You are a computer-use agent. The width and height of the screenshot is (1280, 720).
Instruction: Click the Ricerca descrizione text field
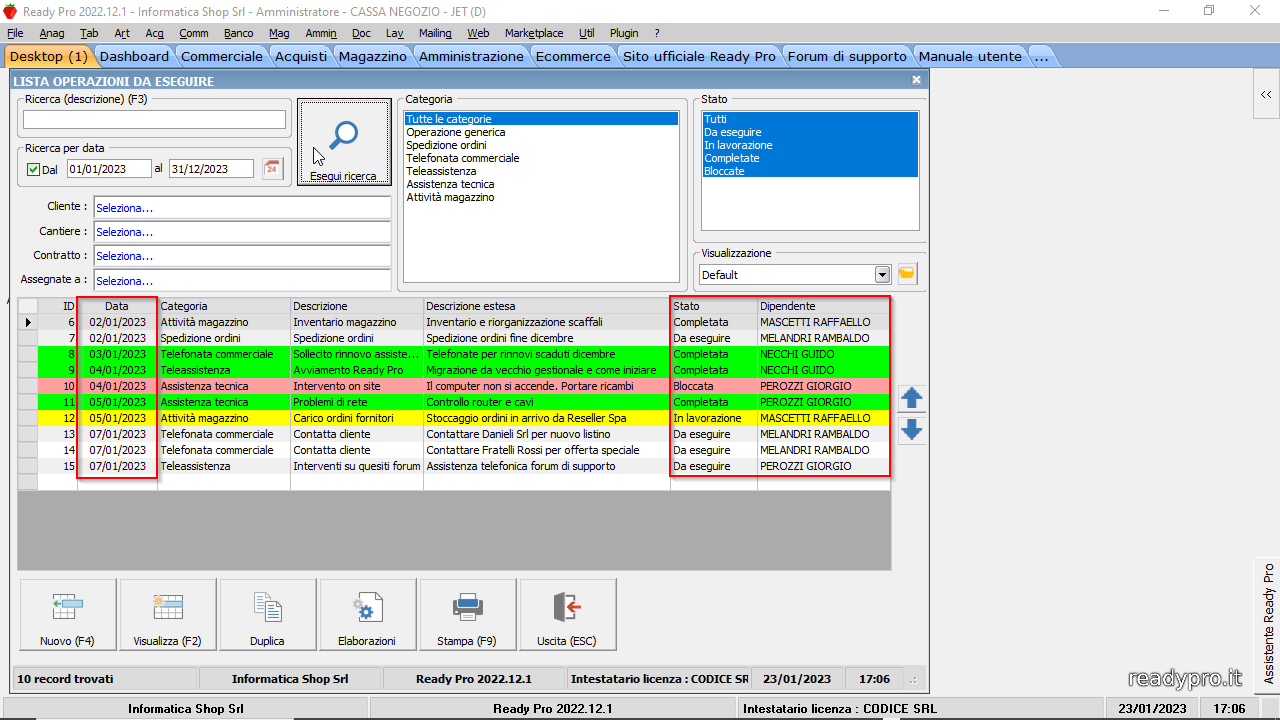coord(154,120)
